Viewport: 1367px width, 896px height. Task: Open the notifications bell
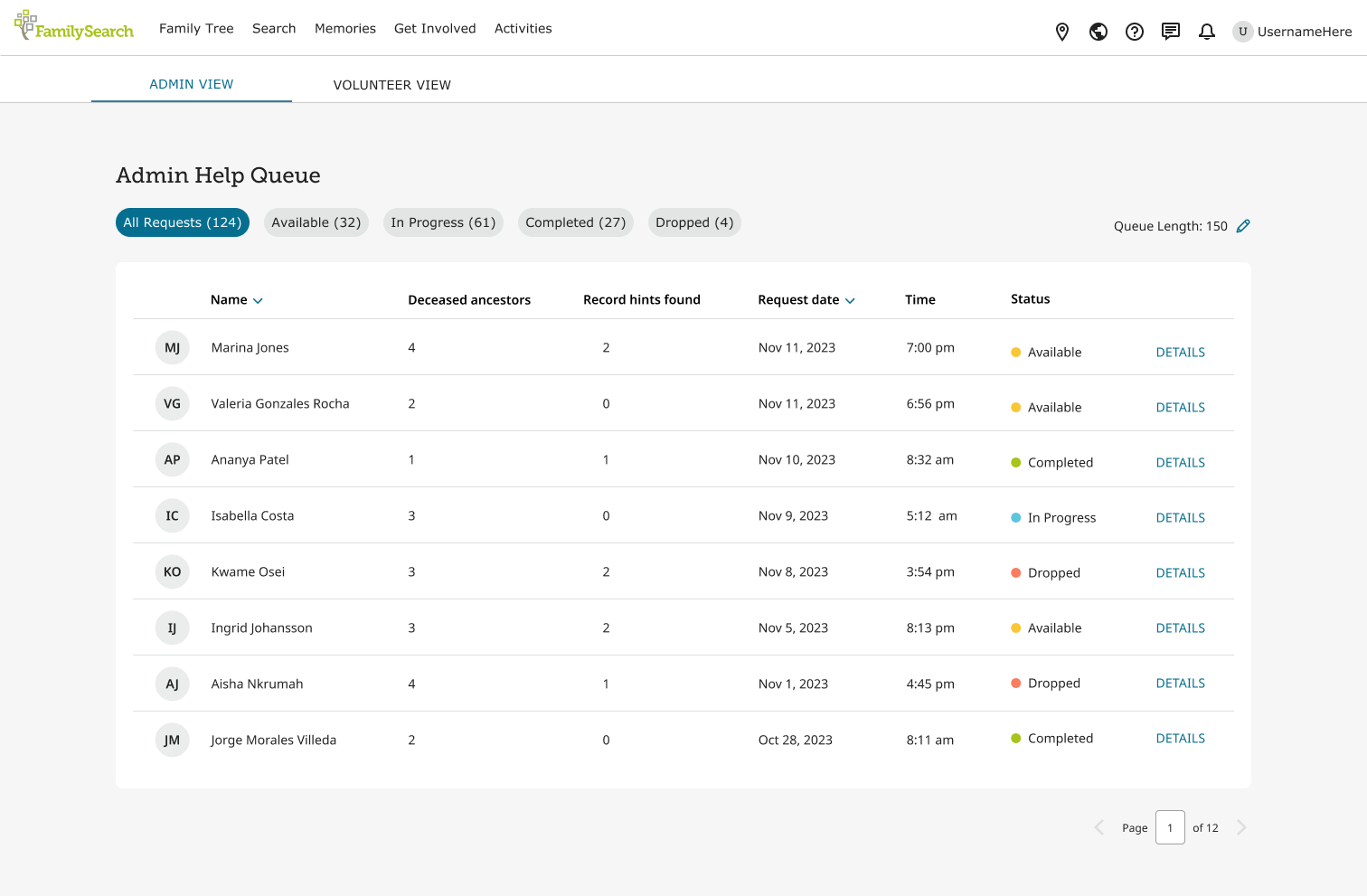1207,32
